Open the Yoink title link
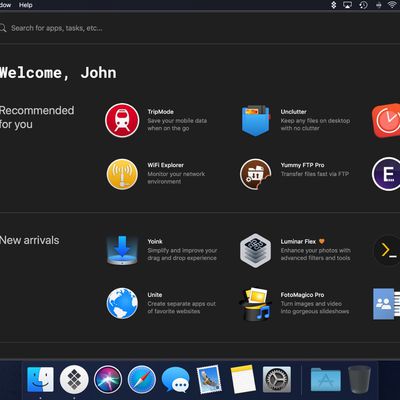Image resolution: width=400 pixels, height=400 pixels. [x=155, y=241]
